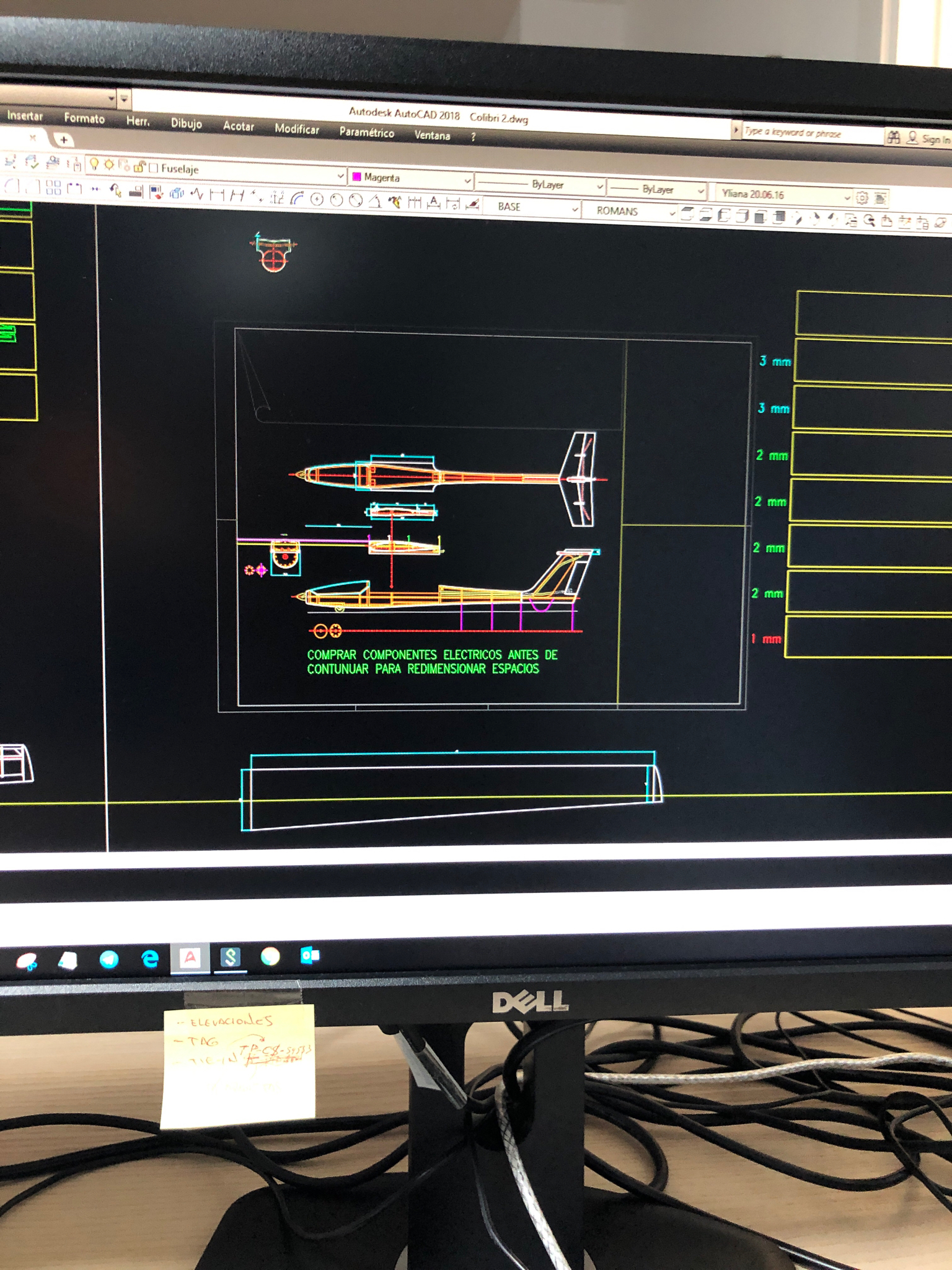Open Telegram from the taskbar

tap(109, 959)
